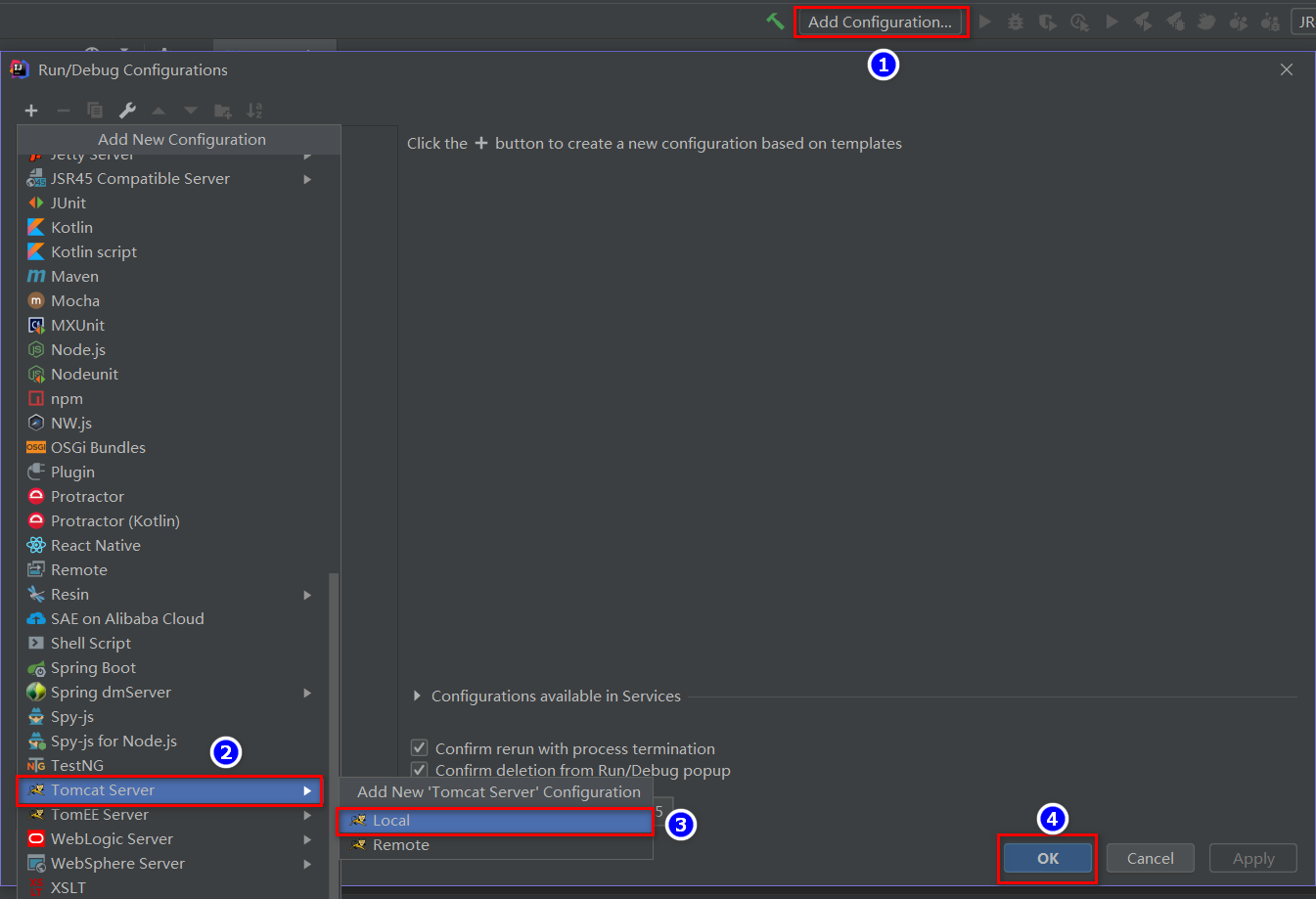Click the red npm icon
This screenshot has width=1316, height=899.
(36, 398)
